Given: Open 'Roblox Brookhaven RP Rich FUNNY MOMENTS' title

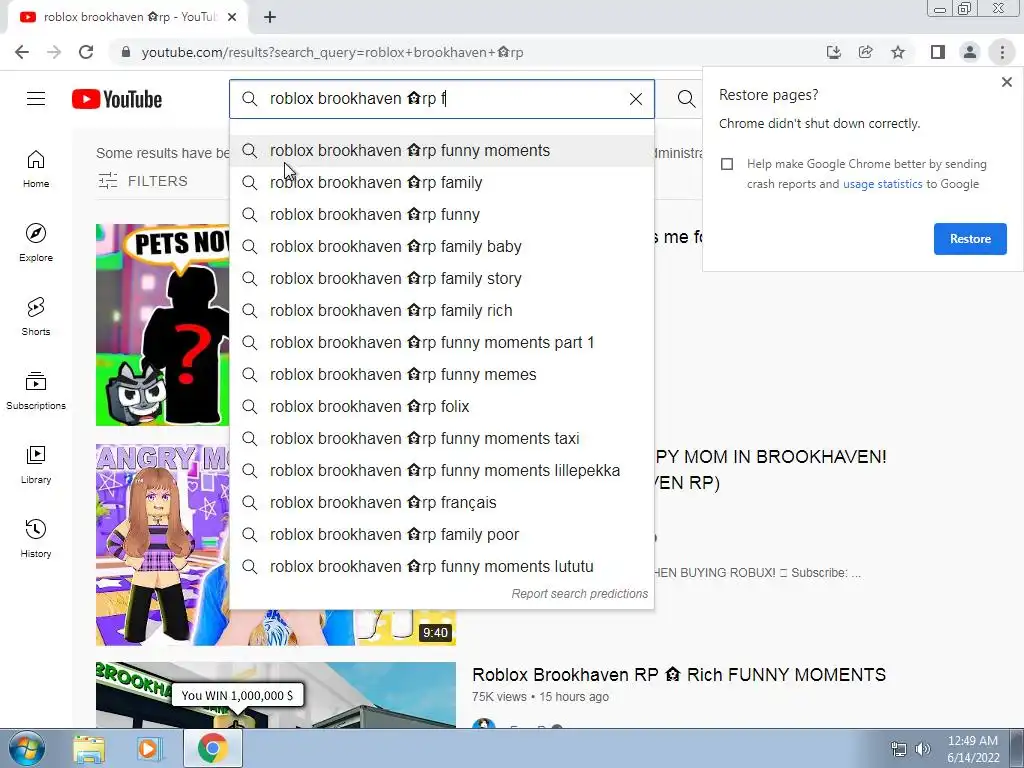Looking at the screenshot, I should coord(679,675).
